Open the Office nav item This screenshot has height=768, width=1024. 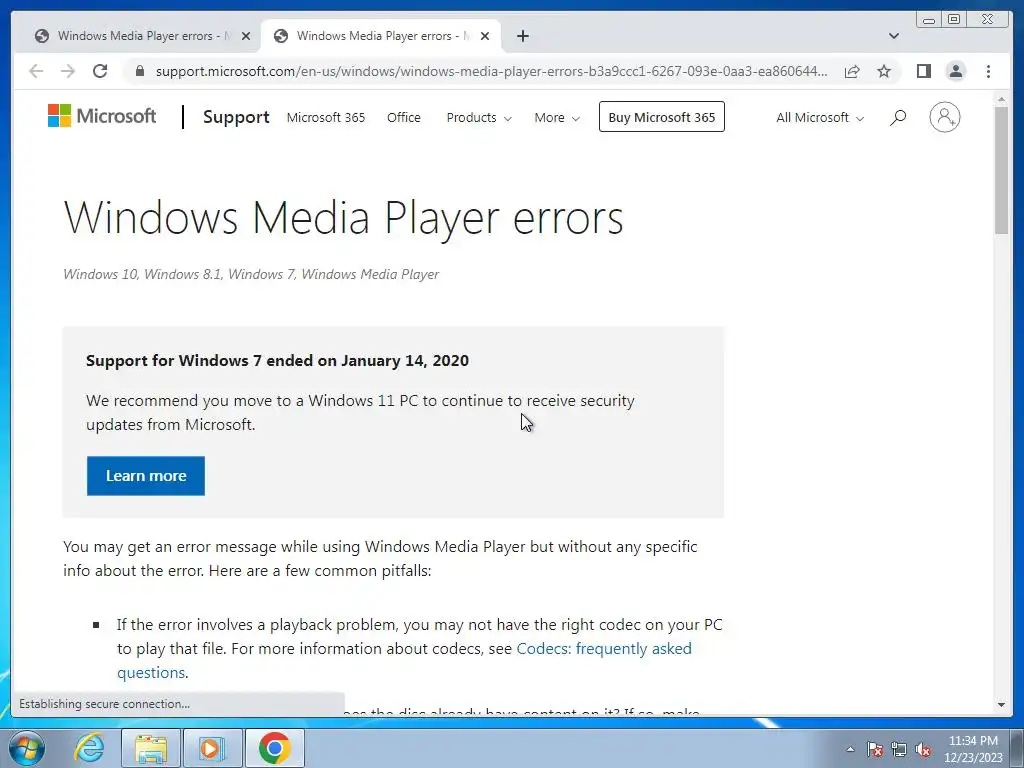[x=404, y=118]
